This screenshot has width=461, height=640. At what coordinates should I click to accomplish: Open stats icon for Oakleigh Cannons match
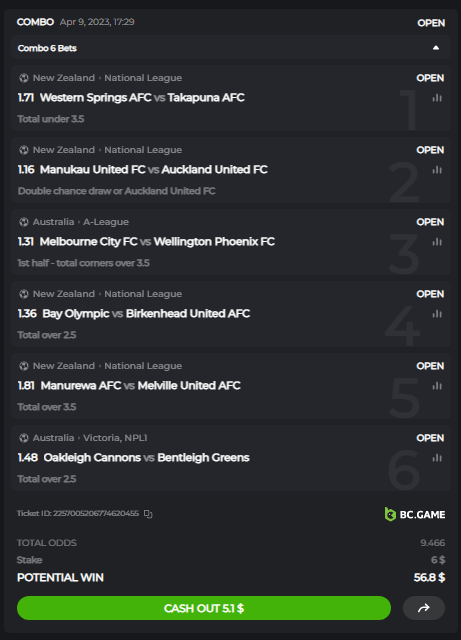437,458
